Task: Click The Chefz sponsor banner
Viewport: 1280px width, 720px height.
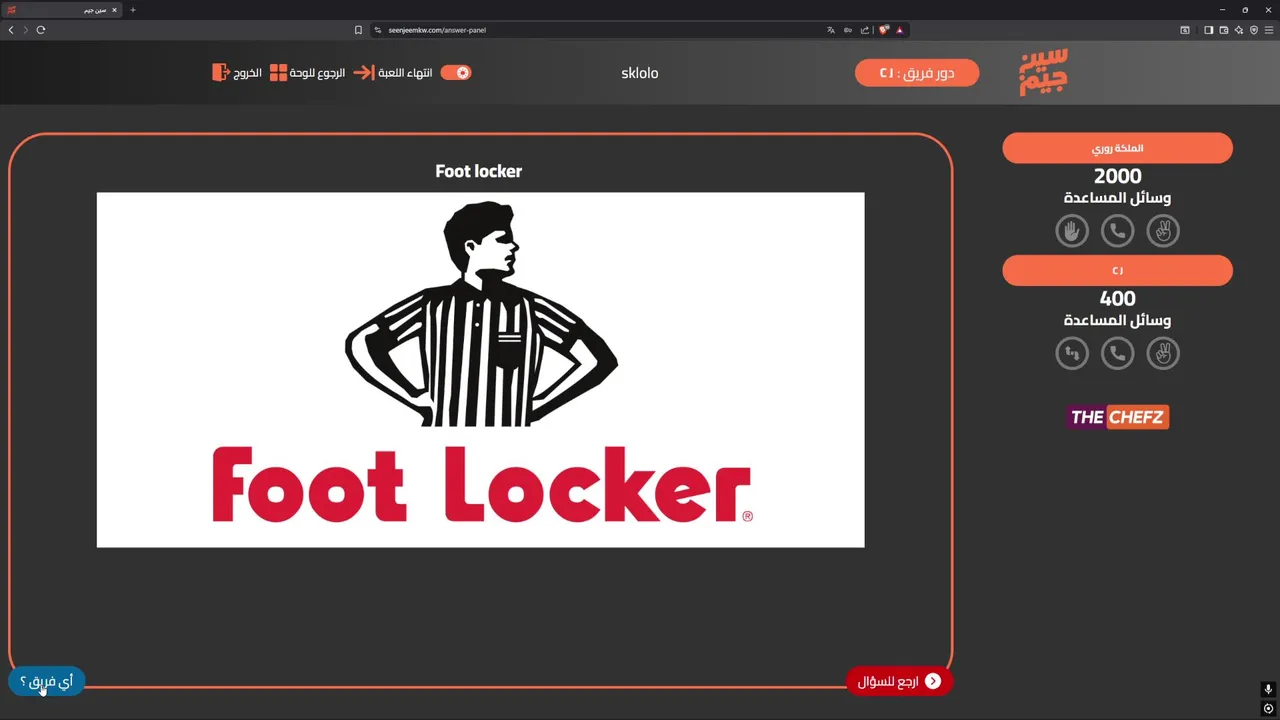Action: pos(1118,417)
